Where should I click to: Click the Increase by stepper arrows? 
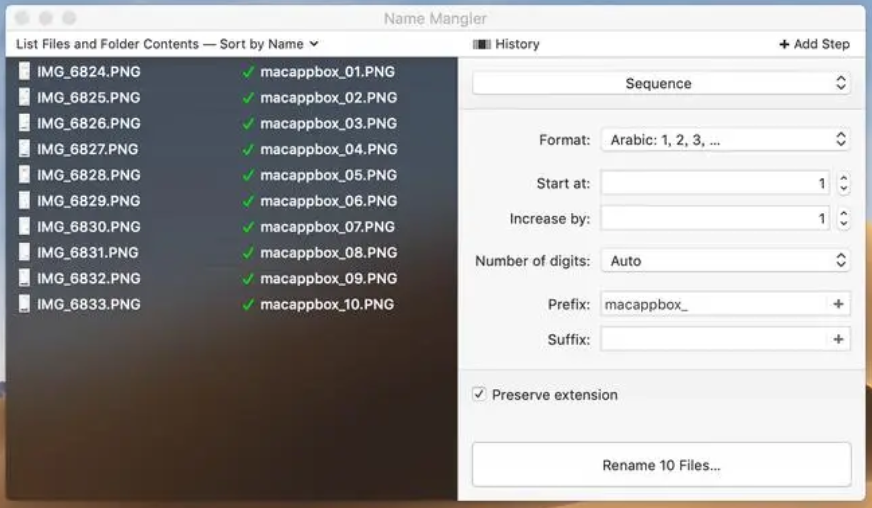(844, 218)
